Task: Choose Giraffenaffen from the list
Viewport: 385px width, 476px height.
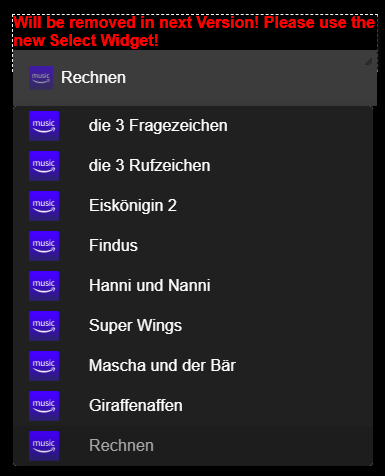Action: 193,406
